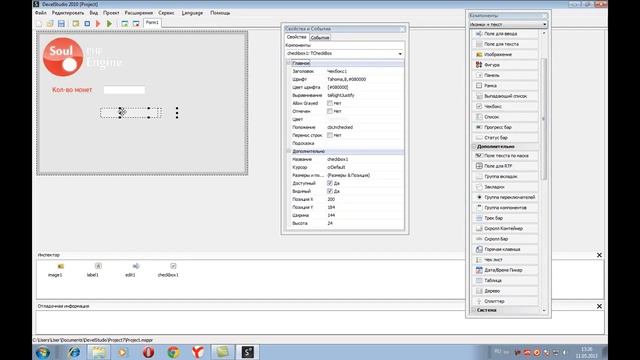This screenshot has width=640, height=360.
Task: Toggle the Перенос строк checkbox
Action: 330,135
